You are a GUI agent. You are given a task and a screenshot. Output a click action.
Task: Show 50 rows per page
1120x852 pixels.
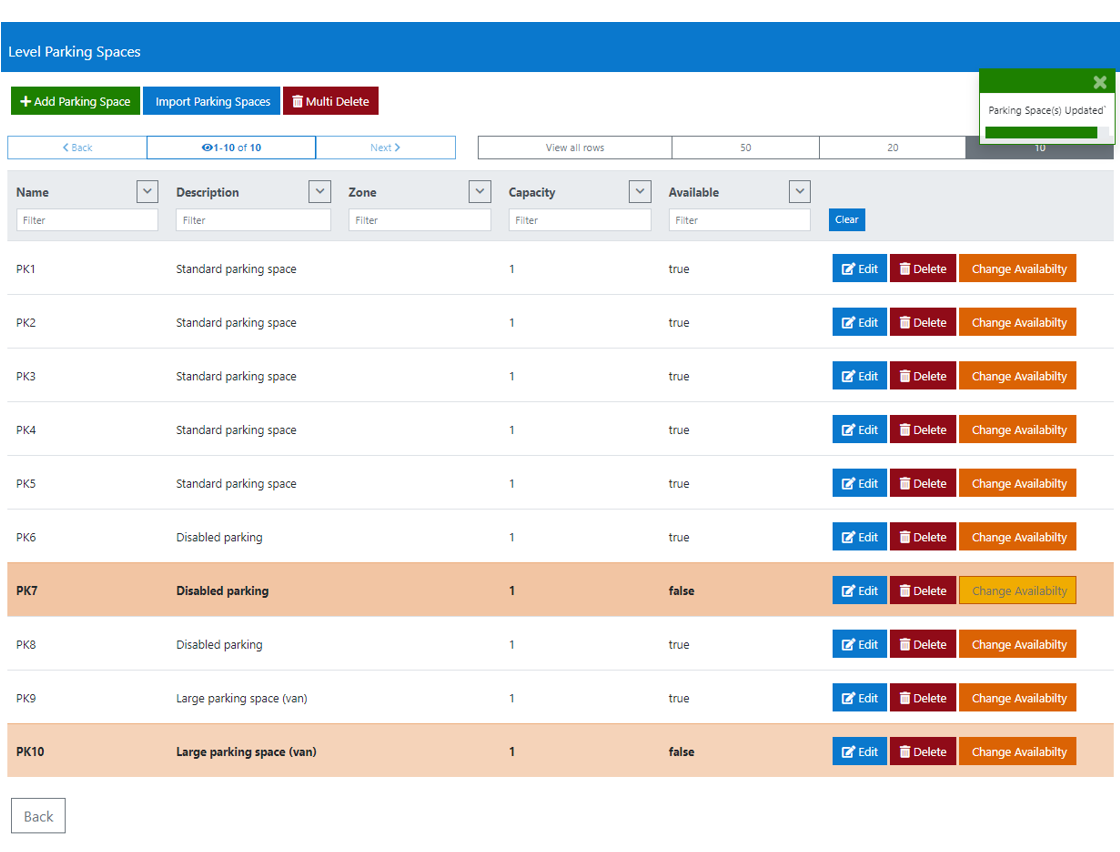coord(746,148)
